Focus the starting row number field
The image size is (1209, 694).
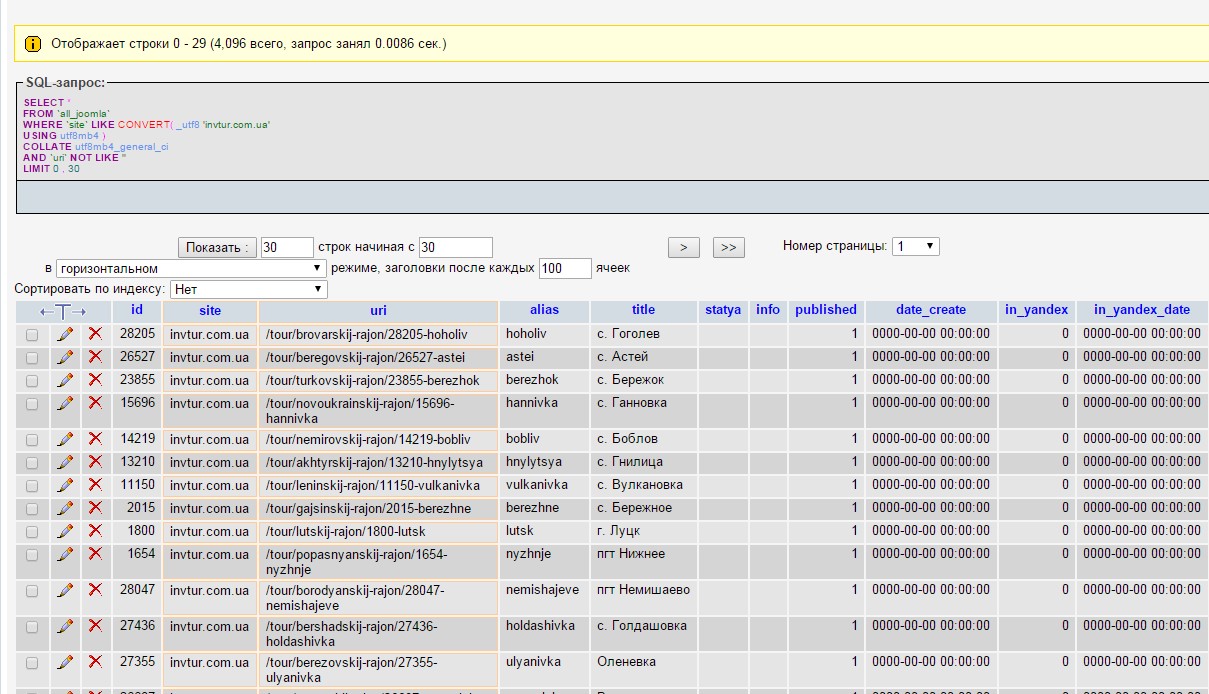tap(456, 247)
